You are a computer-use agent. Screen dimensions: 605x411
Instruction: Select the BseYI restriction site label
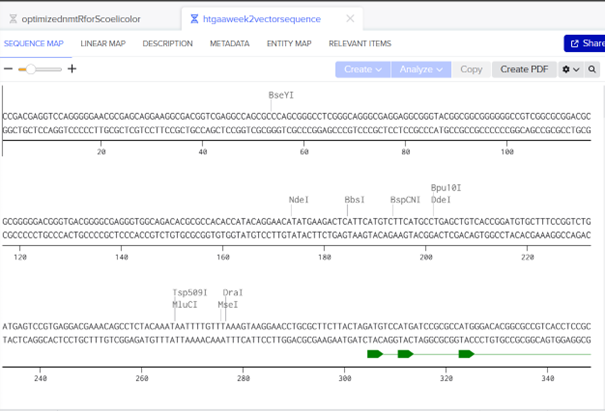pos(281,95)
